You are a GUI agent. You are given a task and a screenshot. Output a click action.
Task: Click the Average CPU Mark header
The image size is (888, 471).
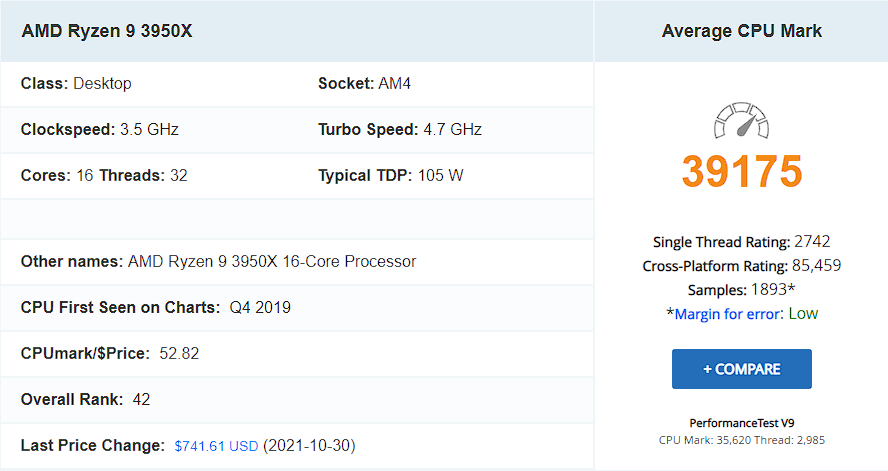click(x=741, y=31)
